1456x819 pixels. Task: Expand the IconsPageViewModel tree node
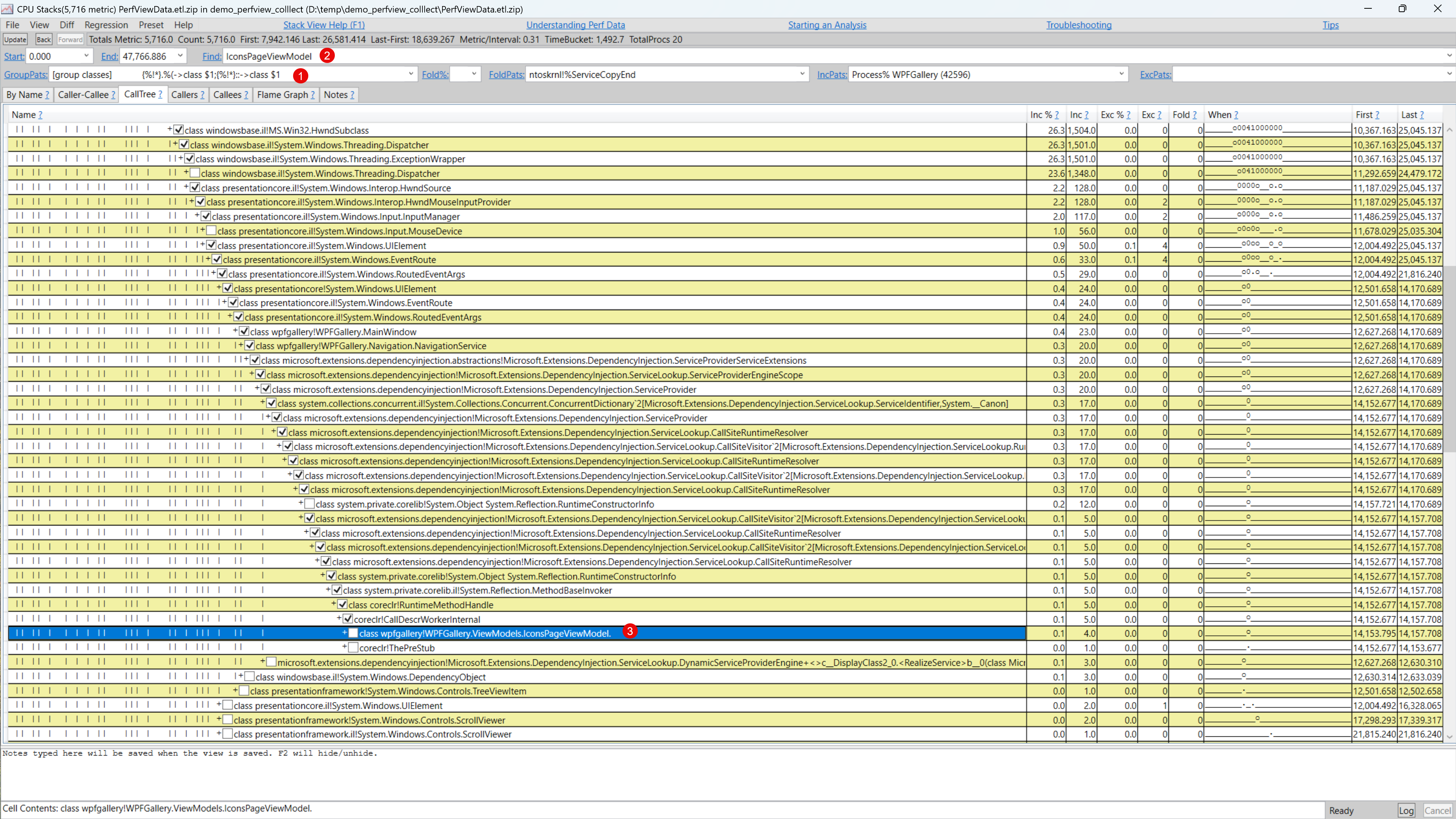[x=344, y=632]
